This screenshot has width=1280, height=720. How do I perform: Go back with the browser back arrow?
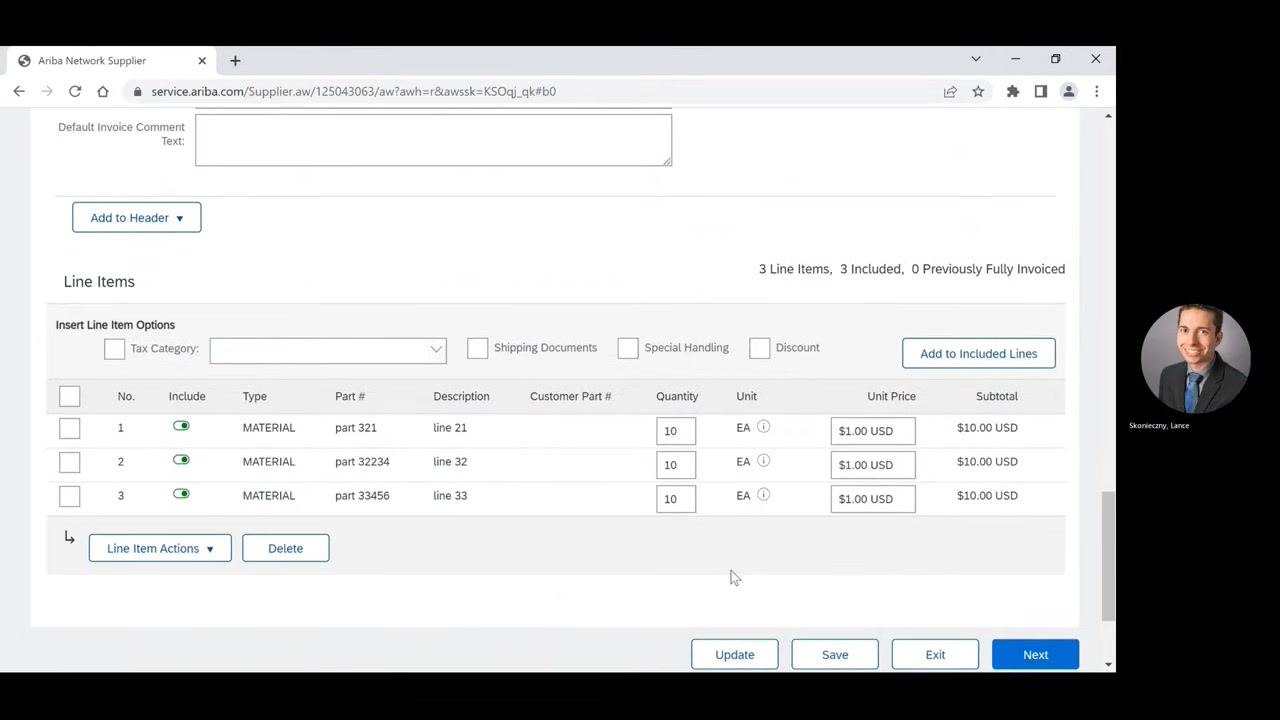point(19,91)
